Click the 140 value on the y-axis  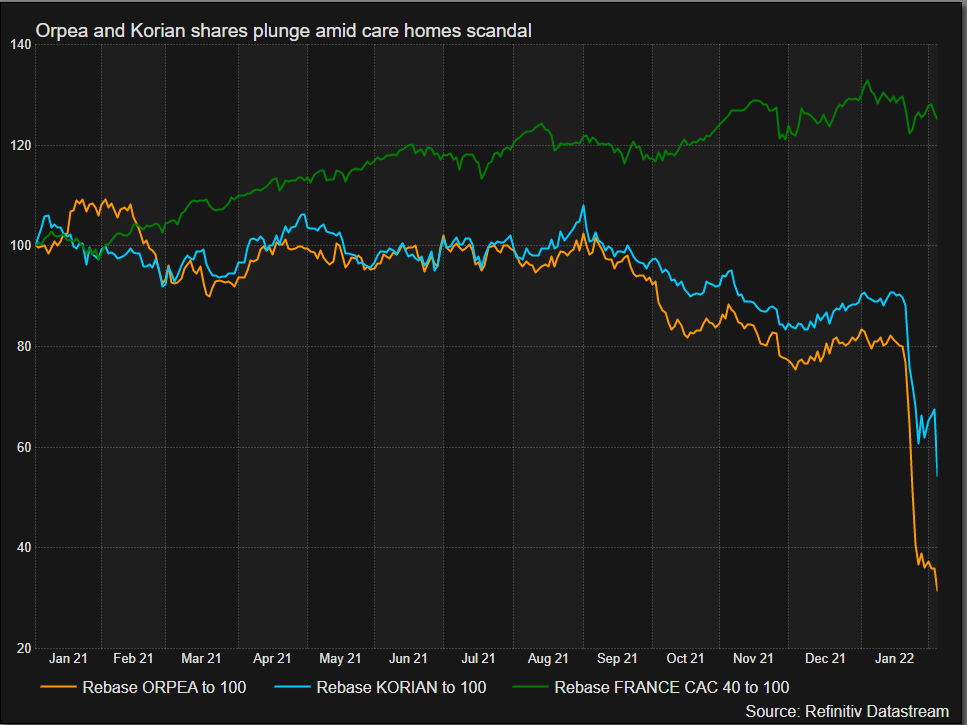[22, 44]
